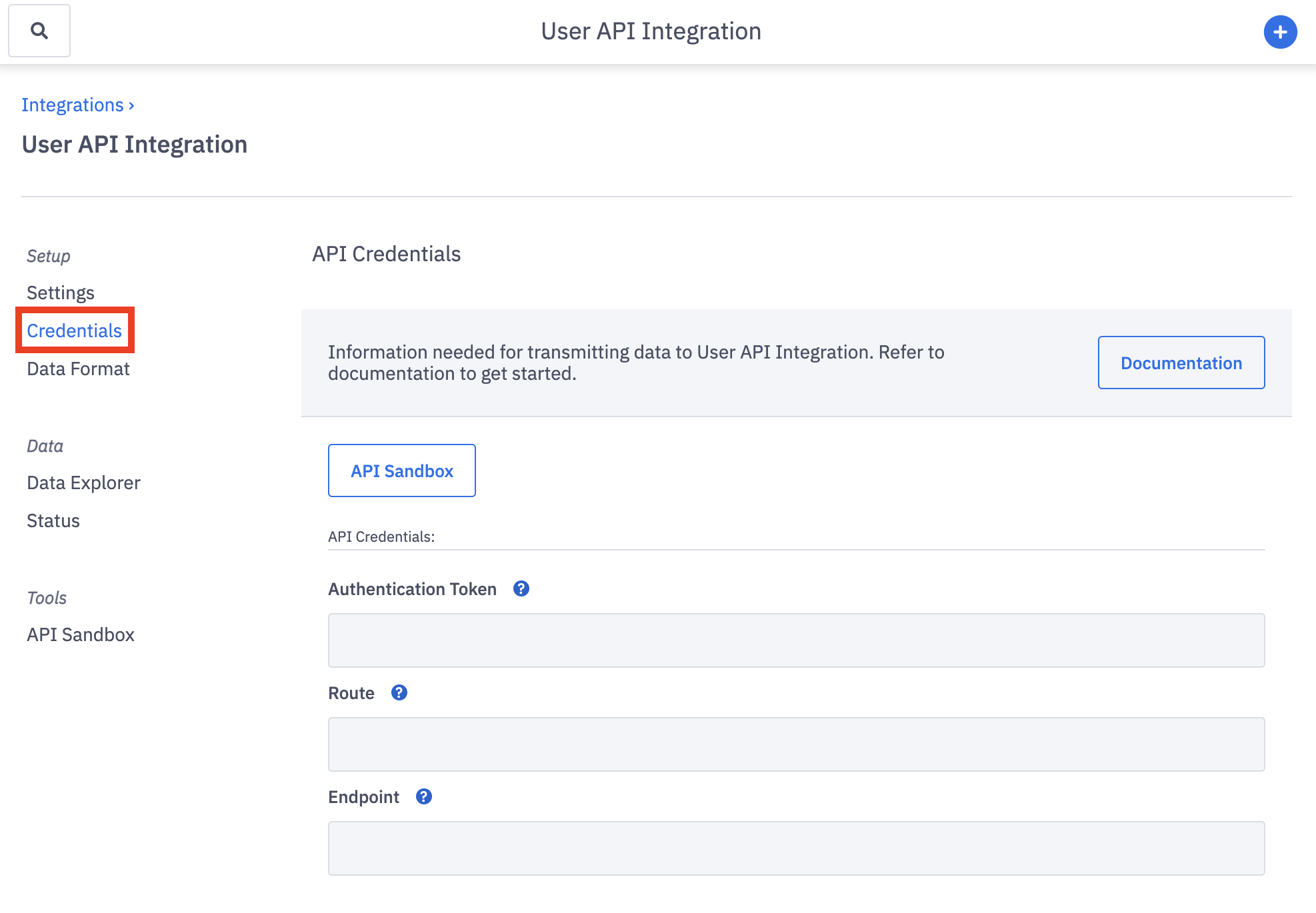Open Endpoint help question icon
This screenshot has width=1316, height=913.
tap(424, 796)
